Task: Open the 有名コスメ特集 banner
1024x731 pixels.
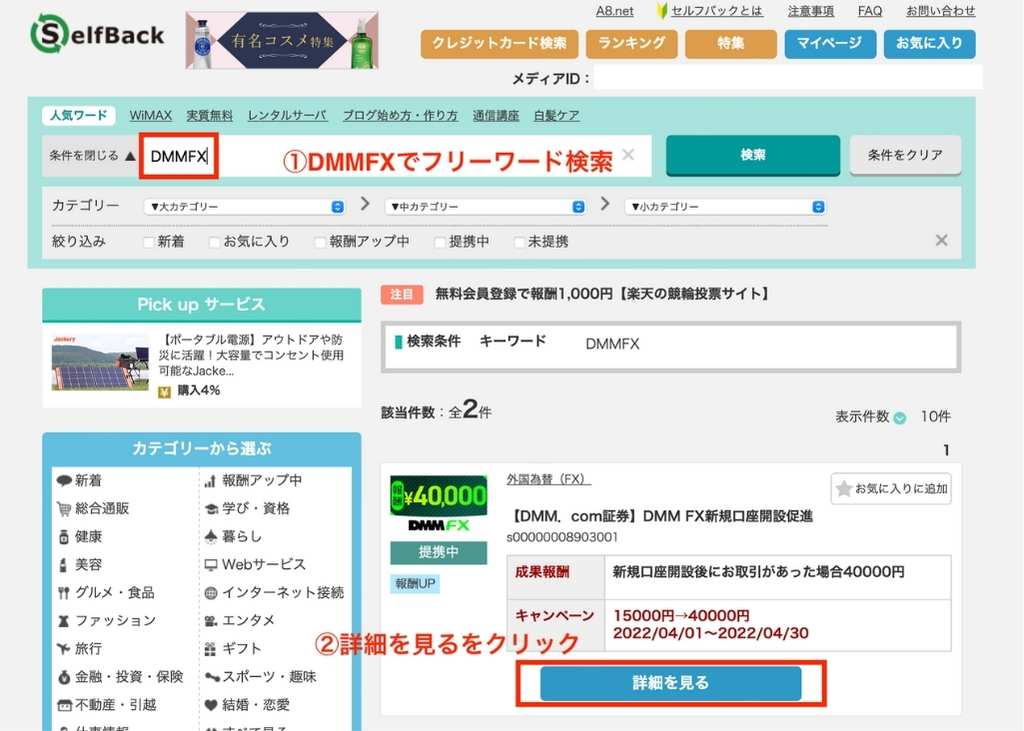Action: pyautogui.click(x=282, y=41)
